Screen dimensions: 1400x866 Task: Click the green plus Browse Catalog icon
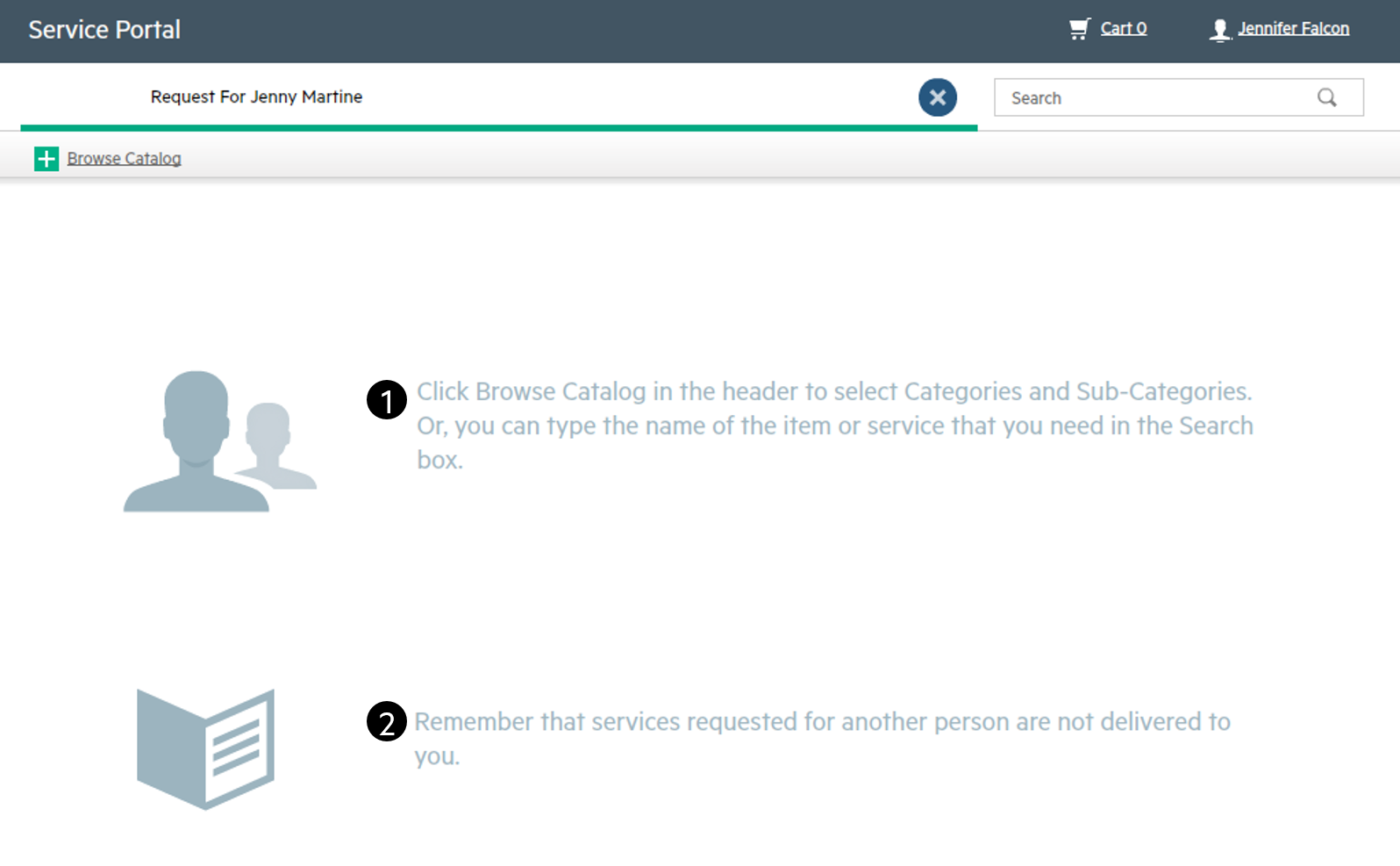click(x=46, y=159)
